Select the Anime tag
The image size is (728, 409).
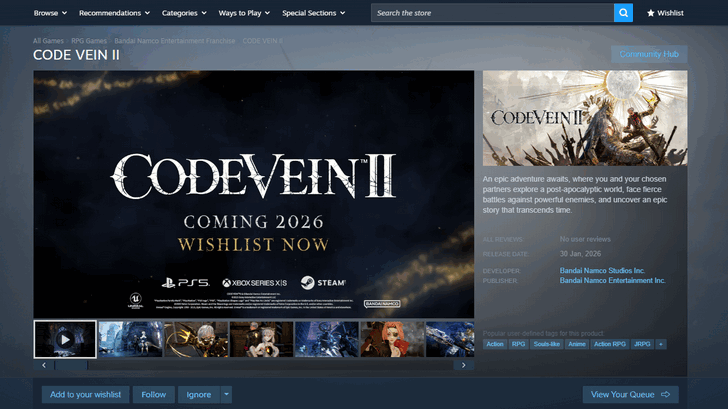coord(577,344)
